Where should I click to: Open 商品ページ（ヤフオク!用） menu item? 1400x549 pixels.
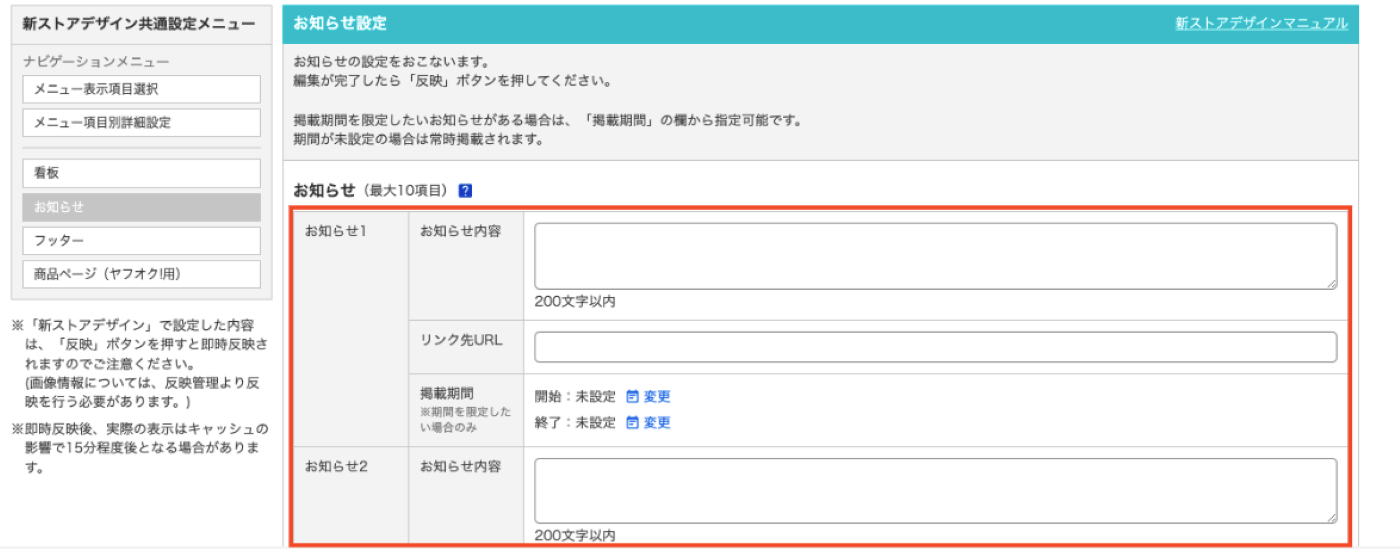(141, 274)
